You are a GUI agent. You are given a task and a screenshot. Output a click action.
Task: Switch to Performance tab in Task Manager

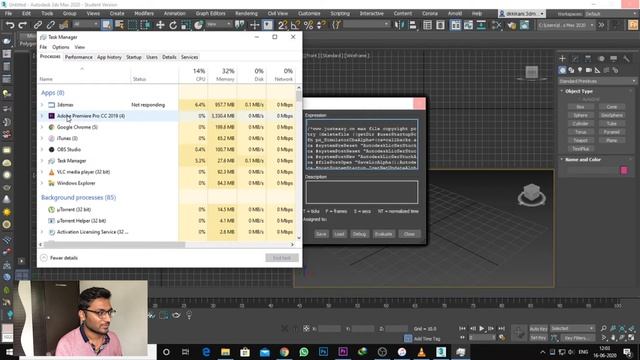point(79,57)
